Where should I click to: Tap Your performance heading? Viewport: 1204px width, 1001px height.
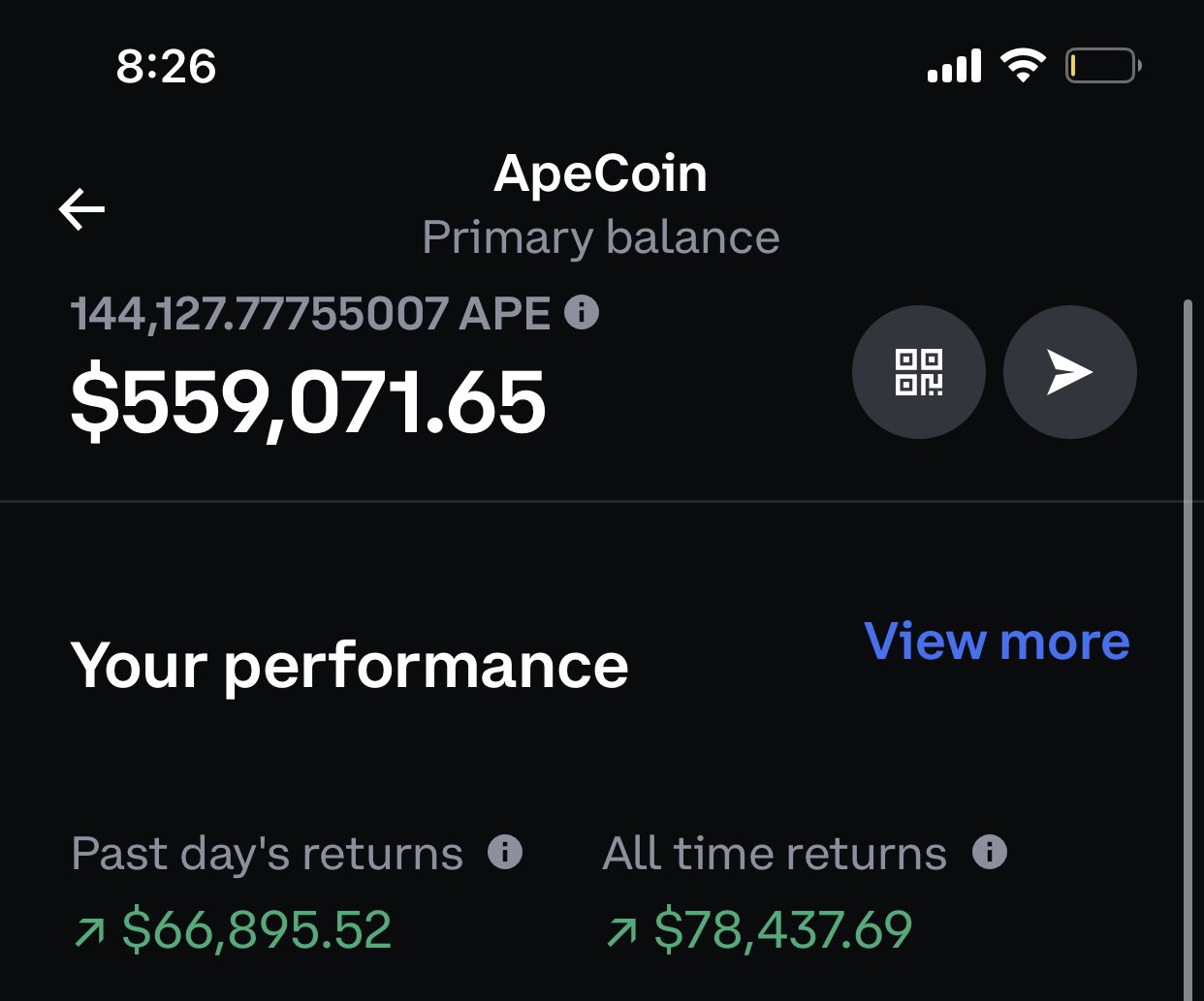pos(349,667)
